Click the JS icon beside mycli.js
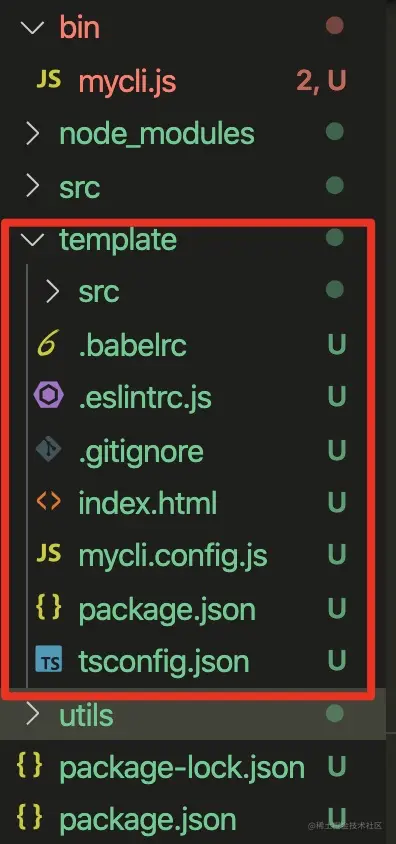Image resolution: width=396 pixels, height=844 pixels. (48, 80)
